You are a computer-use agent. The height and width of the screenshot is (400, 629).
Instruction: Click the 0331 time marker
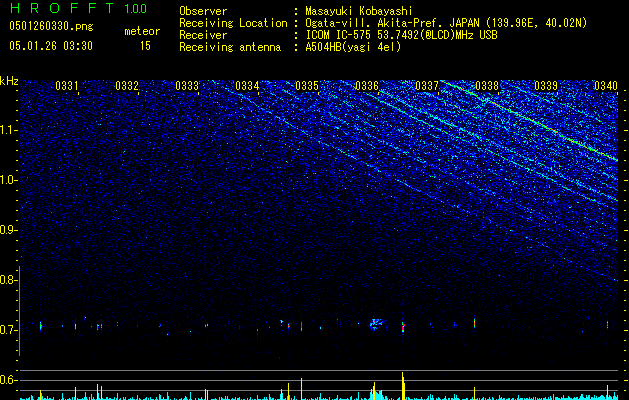pyautogui.click(x=67, y=86)
